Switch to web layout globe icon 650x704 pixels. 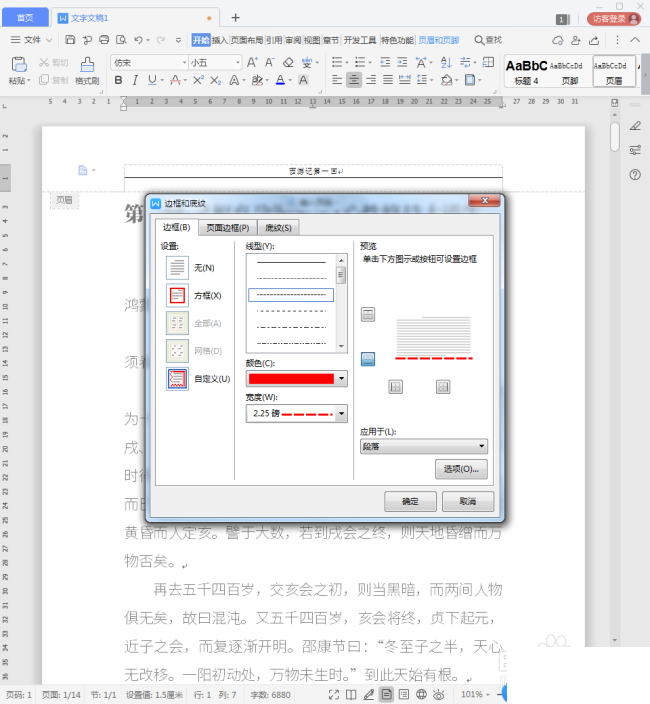[421, 695]
